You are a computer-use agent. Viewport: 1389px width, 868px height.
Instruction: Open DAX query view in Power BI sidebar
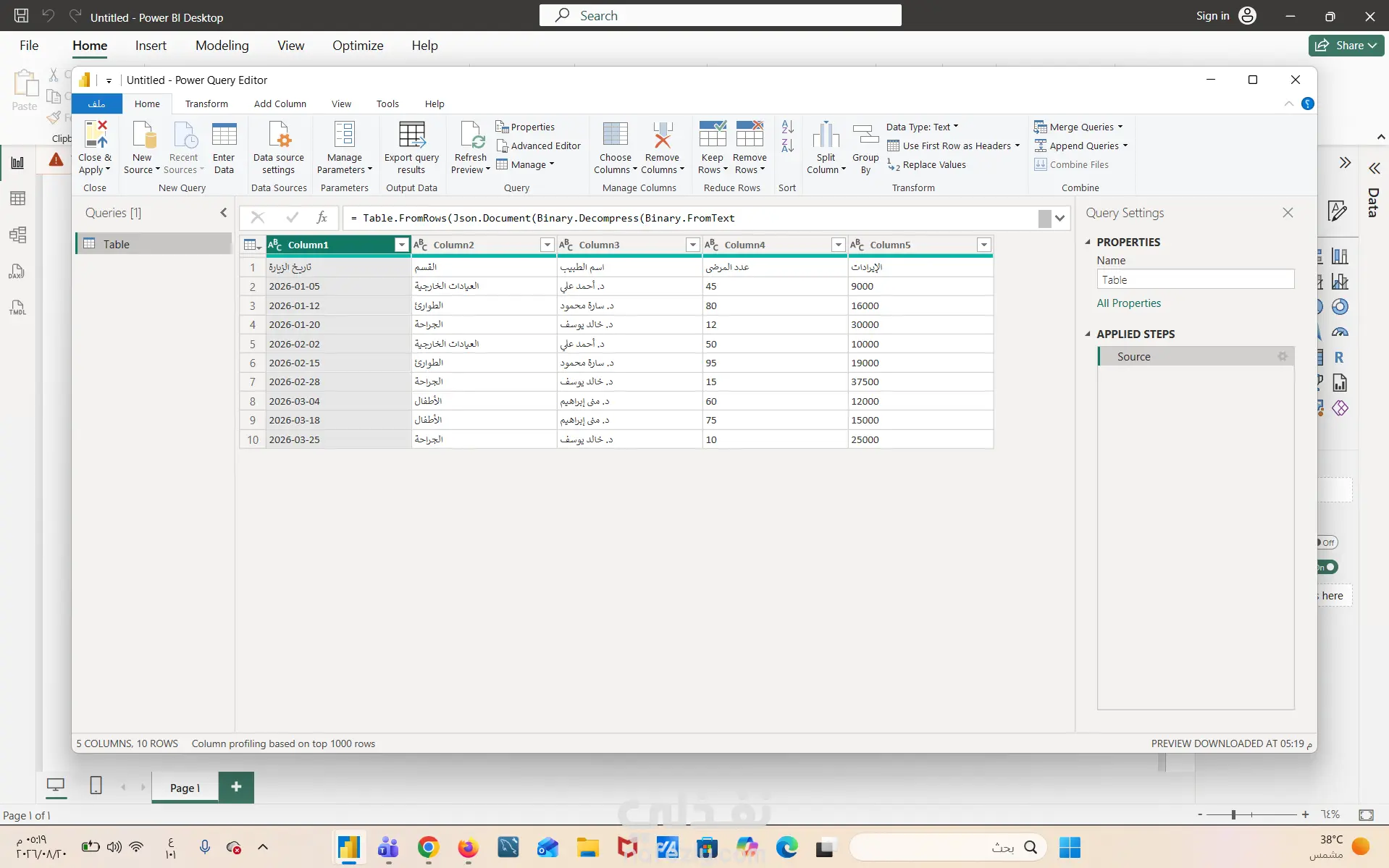(x=17, y=271)
